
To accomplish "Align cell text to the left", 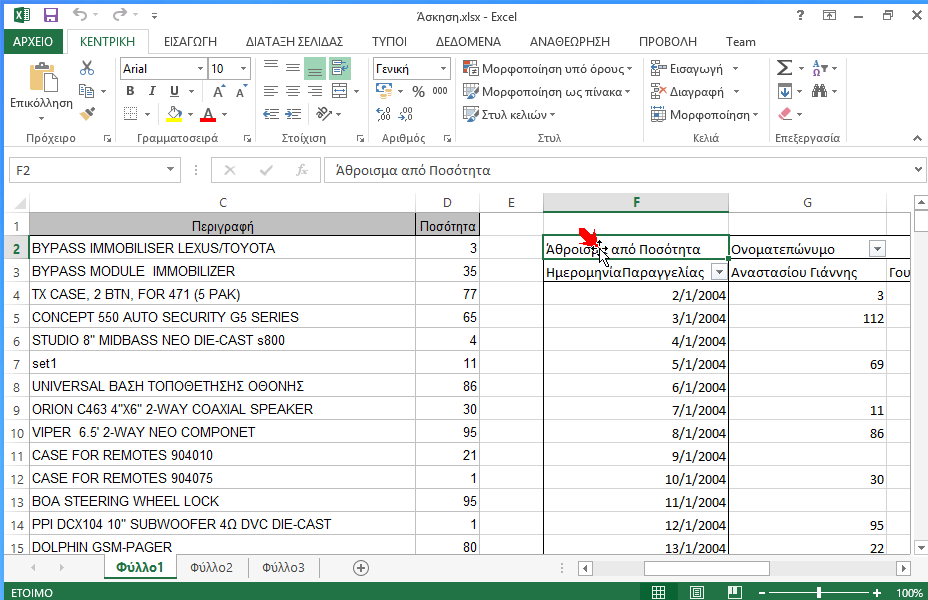I will point(270,91).
